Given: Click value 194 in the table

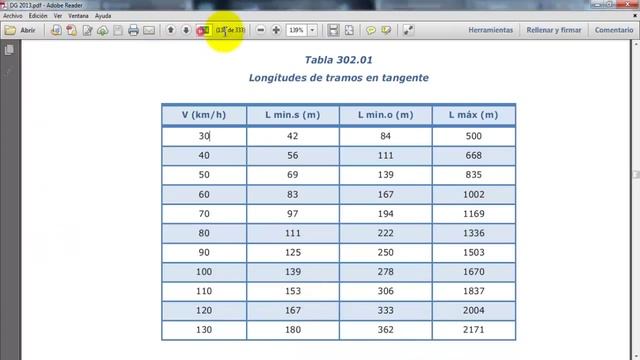Looking at the screenshot, I should pos(386,213).
